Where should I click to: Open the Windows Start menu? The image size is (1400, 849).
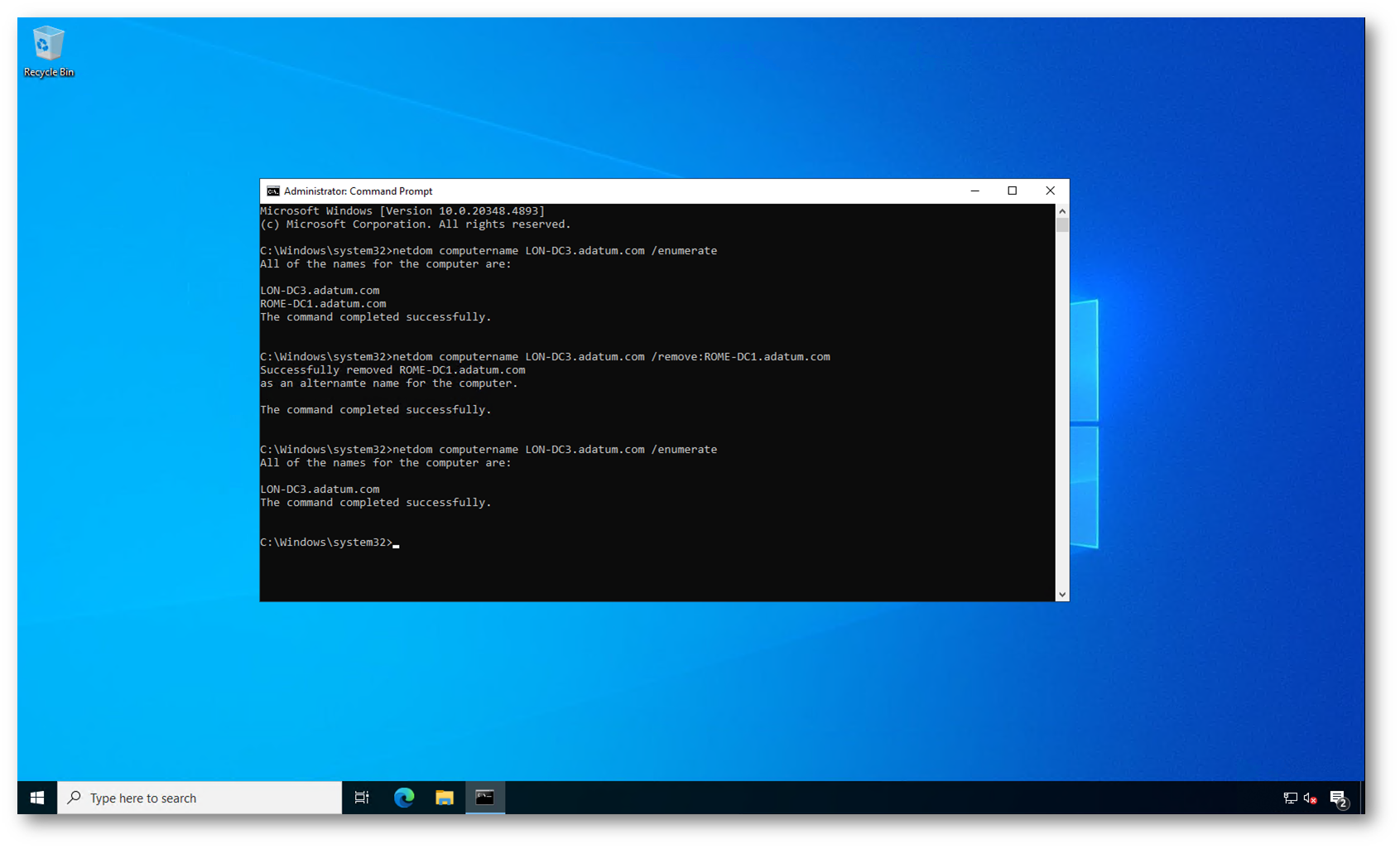37,798
